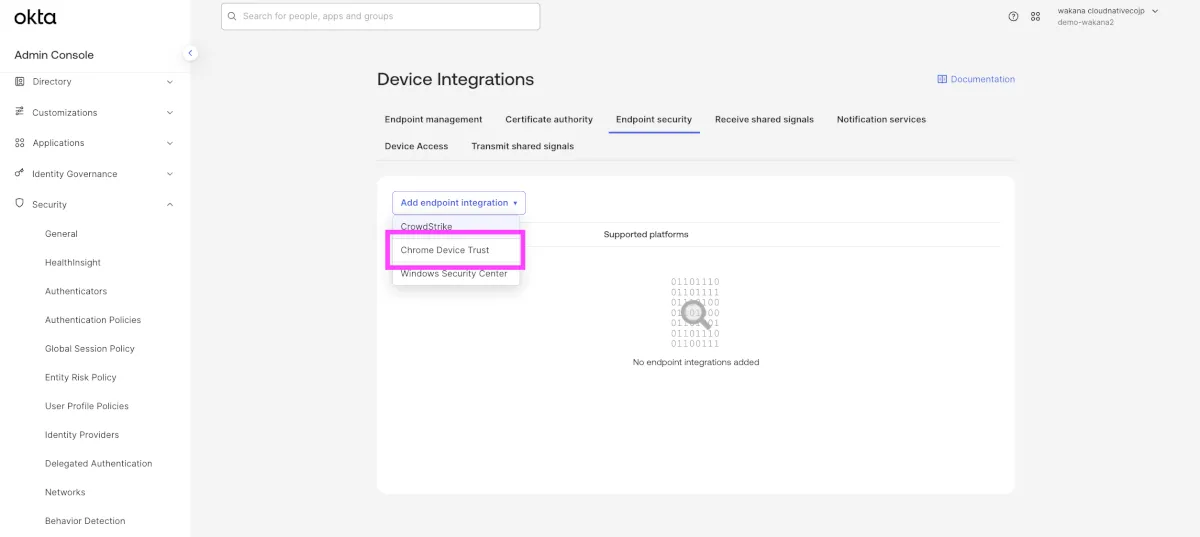Open the help question mark icon
This screenshot has width=1200, height=537.
(x=1013, y=17)
